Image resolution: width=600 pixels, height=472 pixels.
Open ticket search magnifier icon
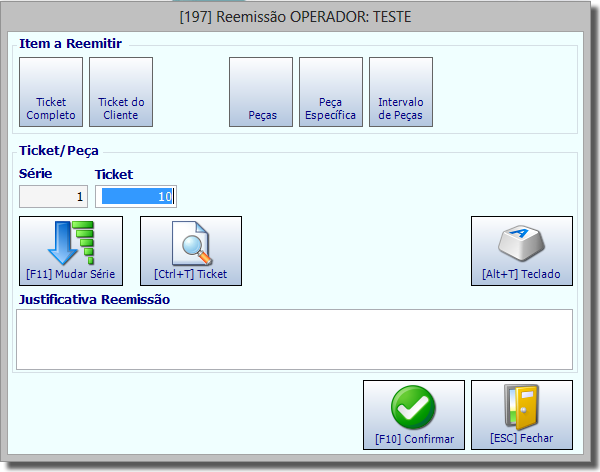[x=191, y=243]
